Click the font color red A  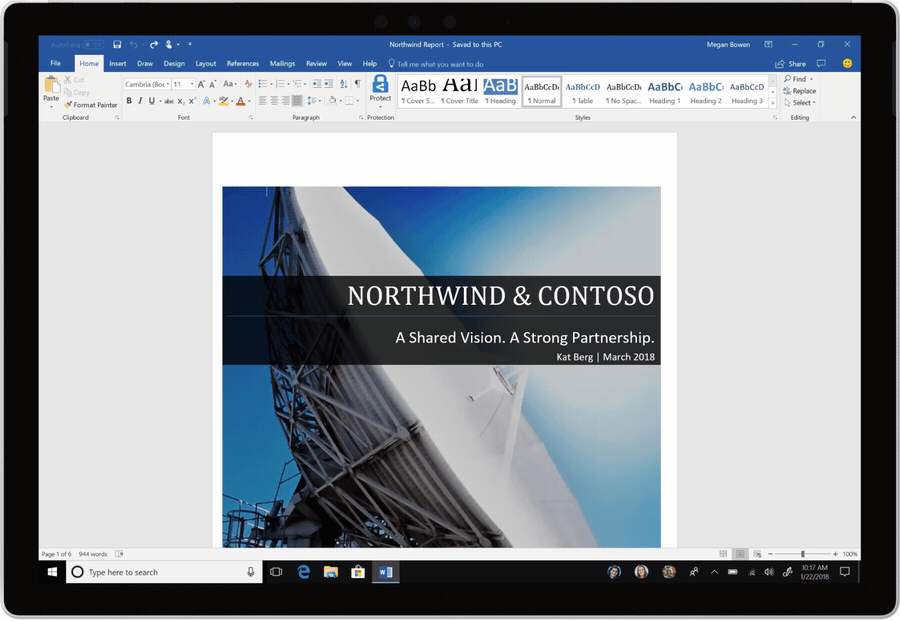coord(240,101)
